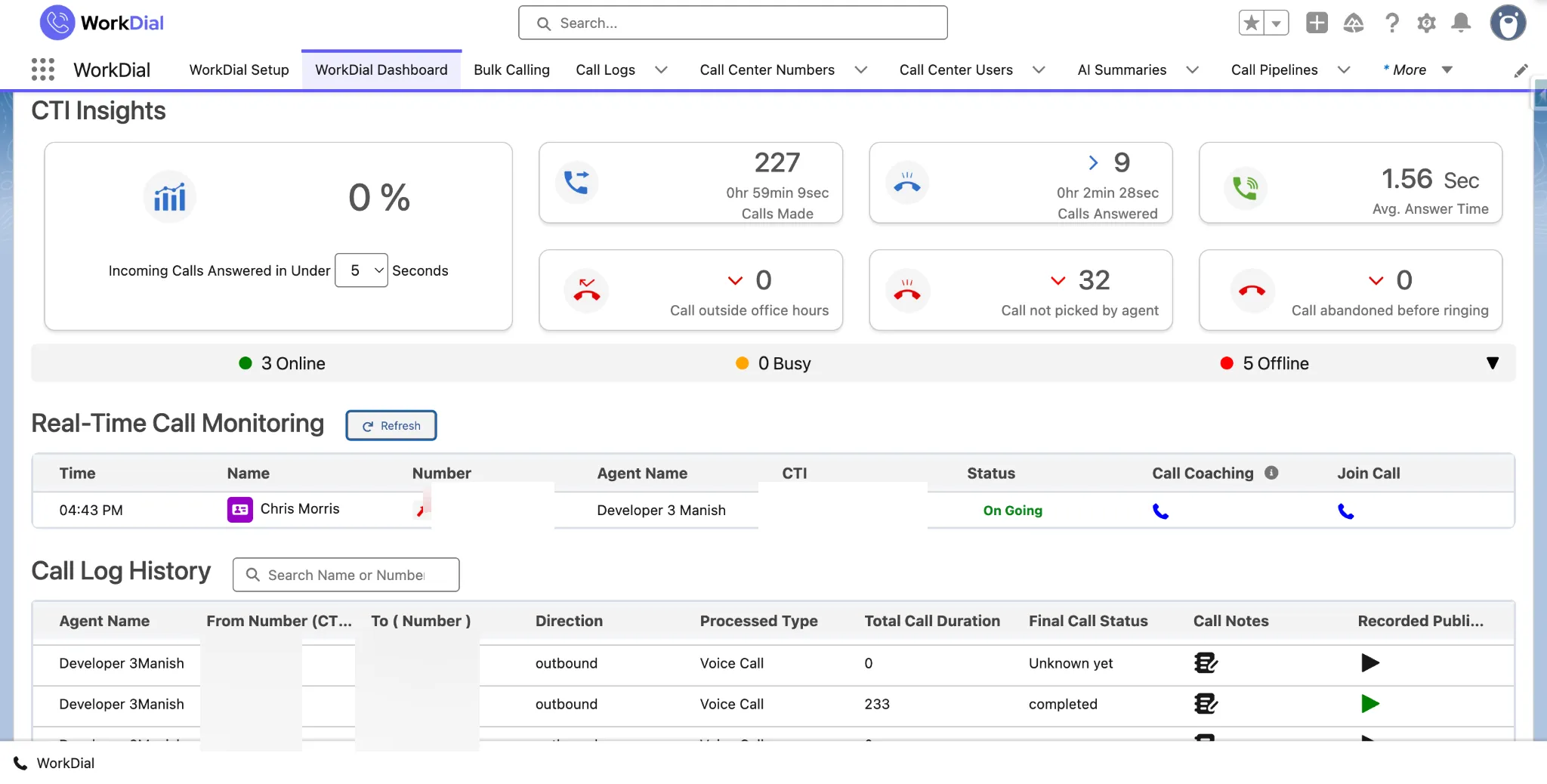This screenshot has height=784, width=1547.
Task: Expand the Call not picked by agent chevron
Action: coord(1058,280)
